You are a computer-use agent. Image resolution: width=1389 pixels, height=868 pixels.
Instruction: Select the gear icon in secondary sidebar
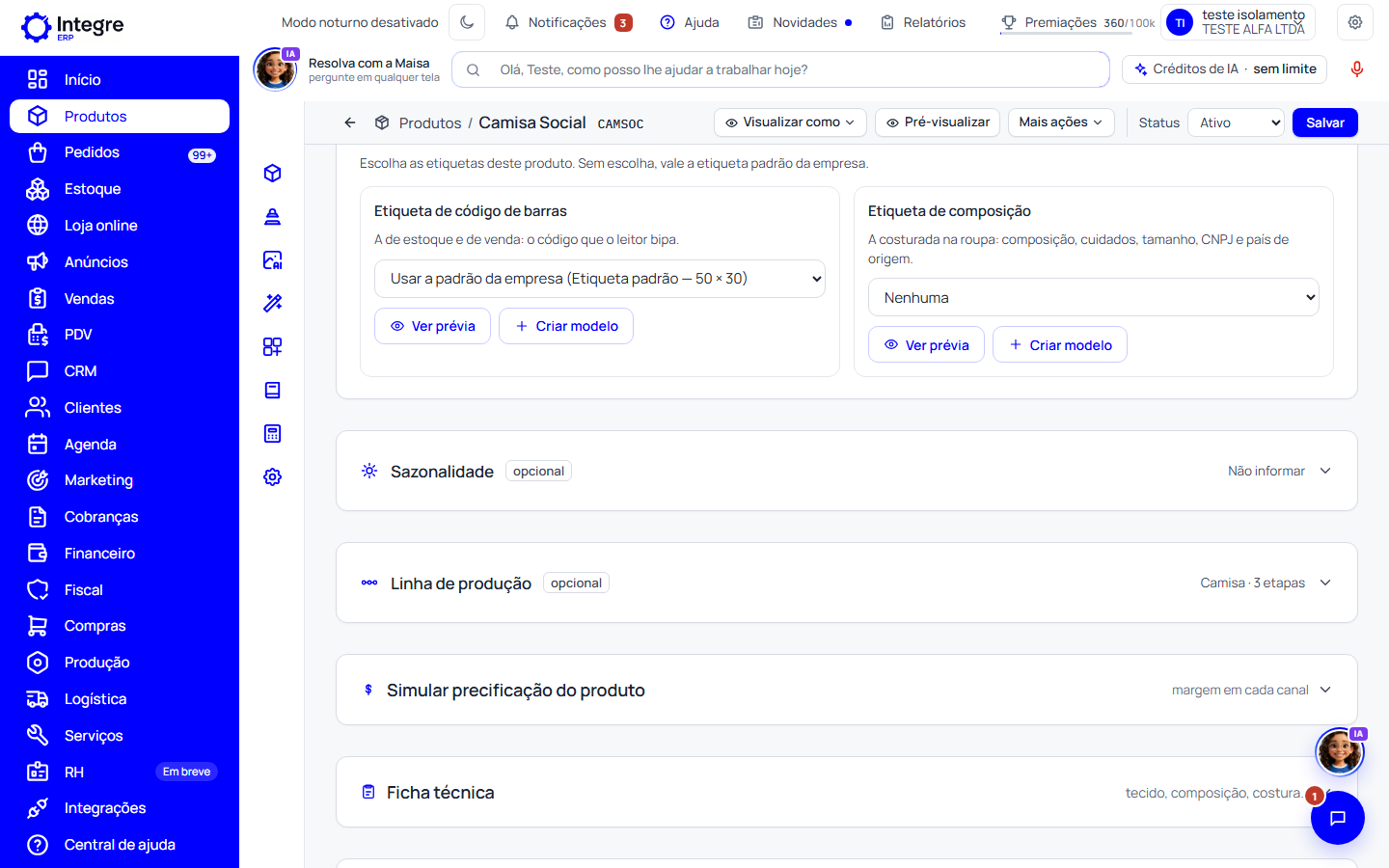click(273, 476)
